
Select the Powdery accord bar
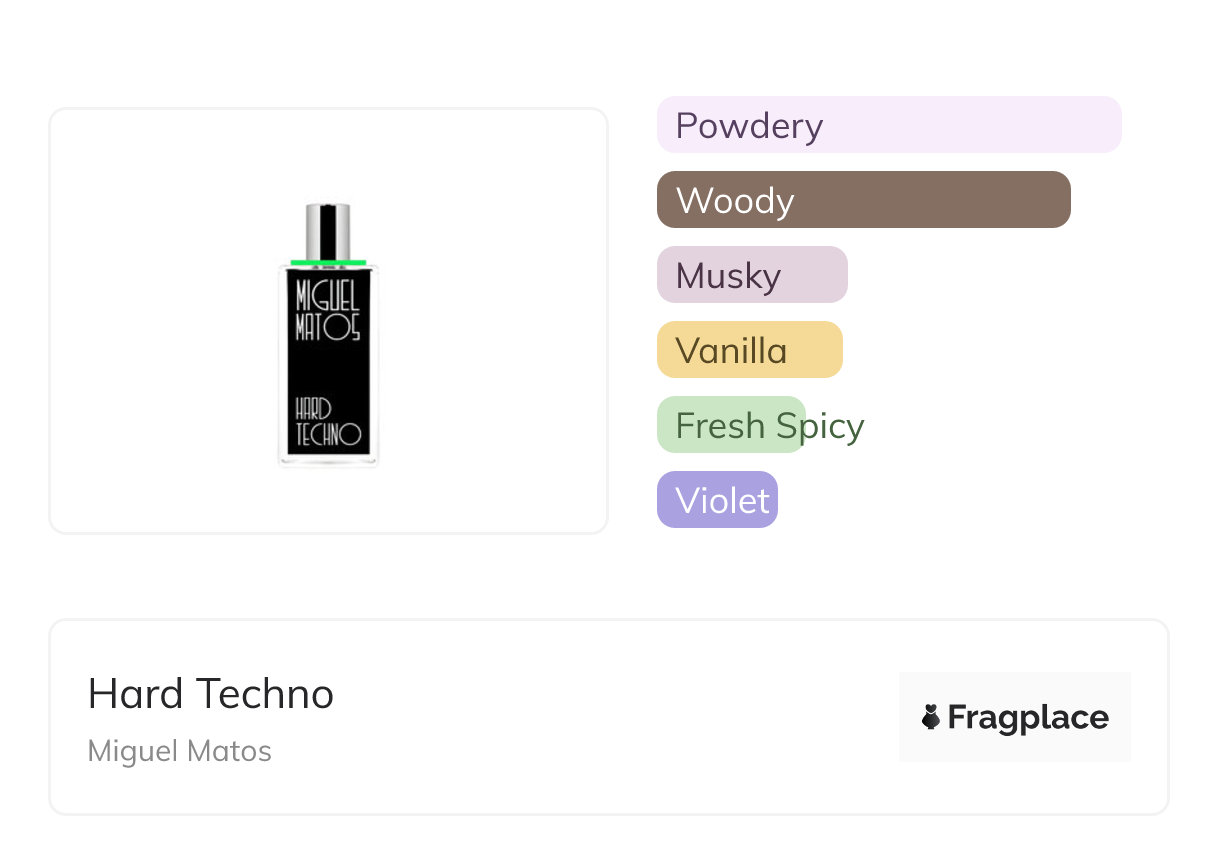point(888,125)
